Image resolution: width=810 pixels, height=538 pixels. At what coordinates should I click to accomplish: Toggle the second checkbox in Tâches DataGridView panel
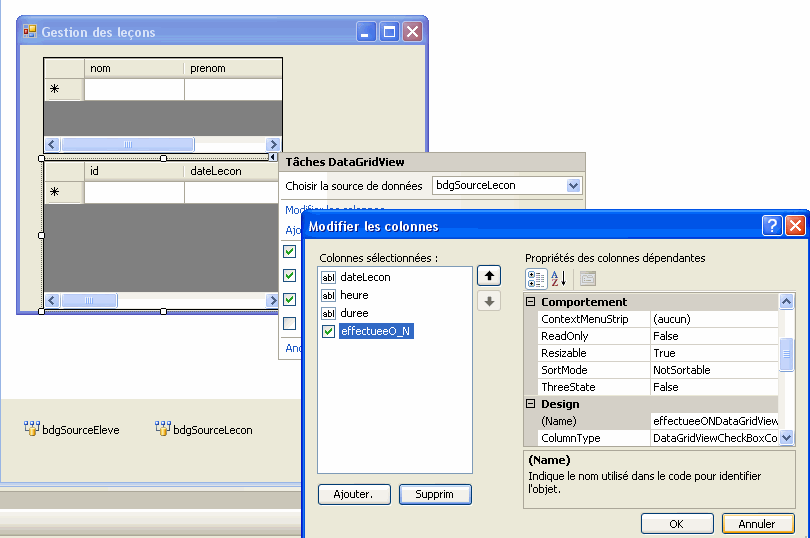point(289,275)
